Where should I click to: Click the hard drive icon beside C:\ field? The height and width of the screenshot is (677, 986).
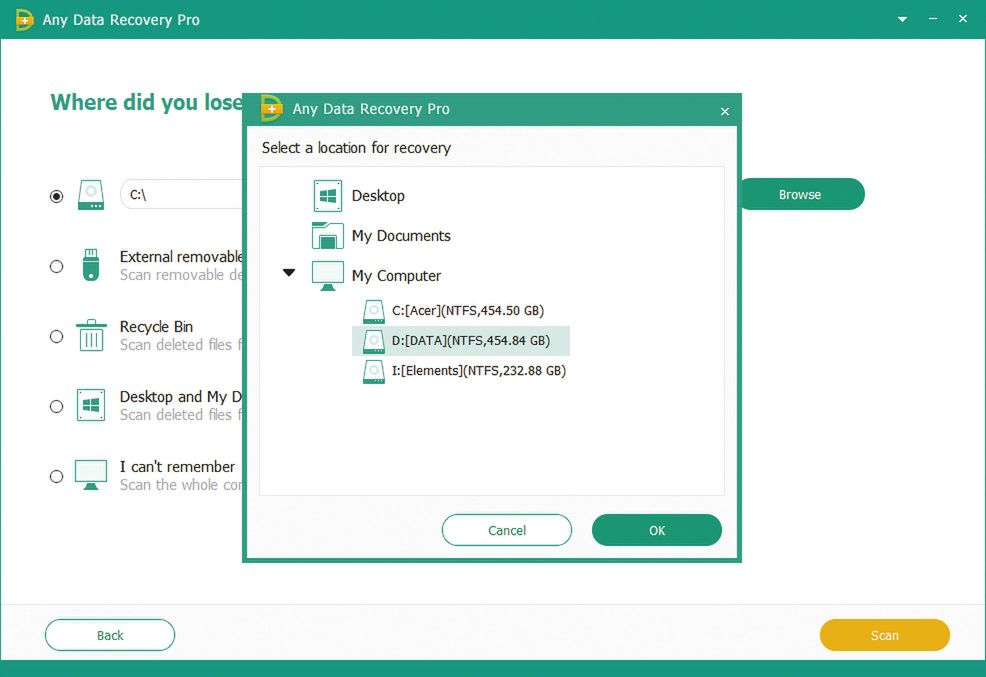[x=91, y=195]
